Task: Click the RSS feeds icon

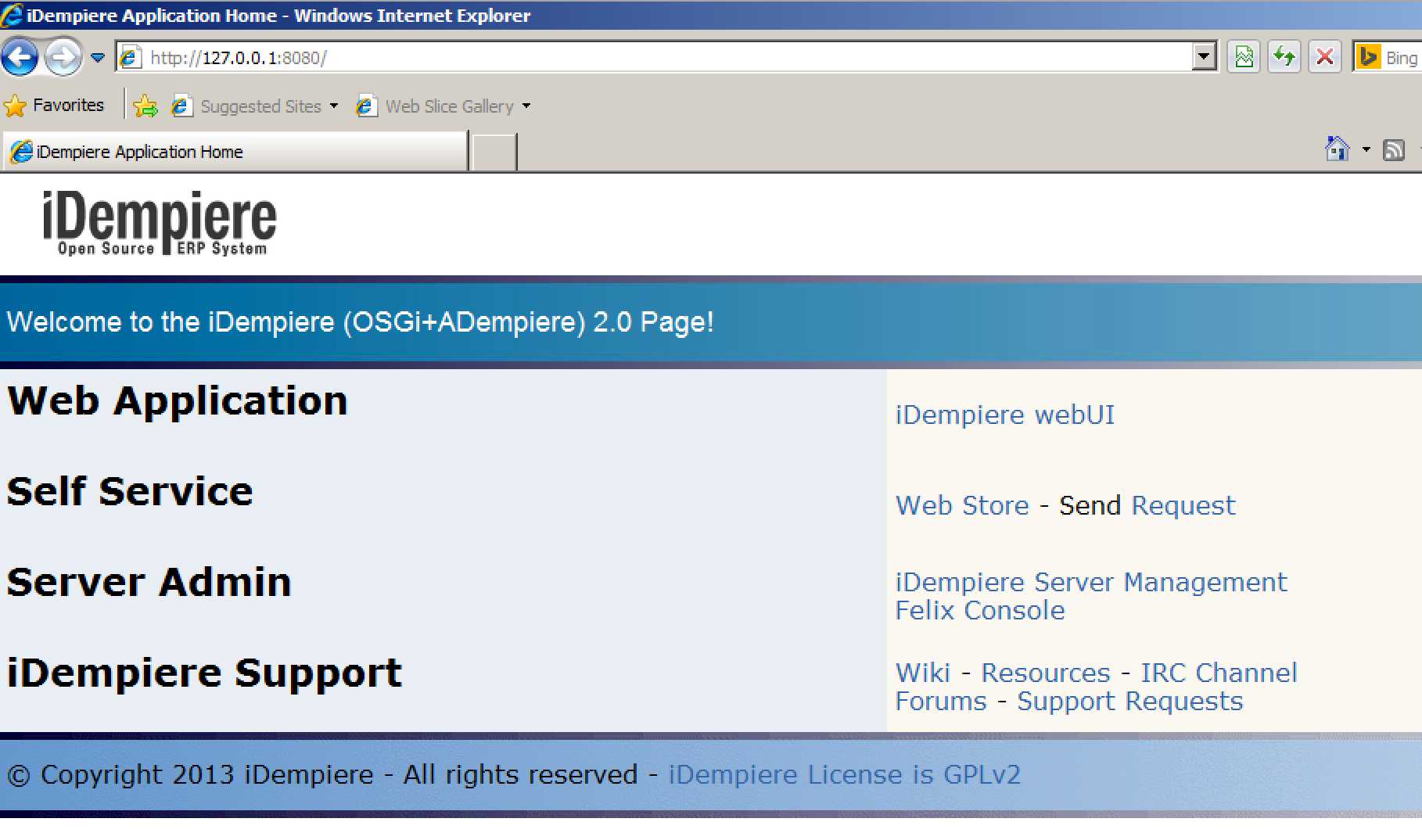Action: click(1394, 149)
